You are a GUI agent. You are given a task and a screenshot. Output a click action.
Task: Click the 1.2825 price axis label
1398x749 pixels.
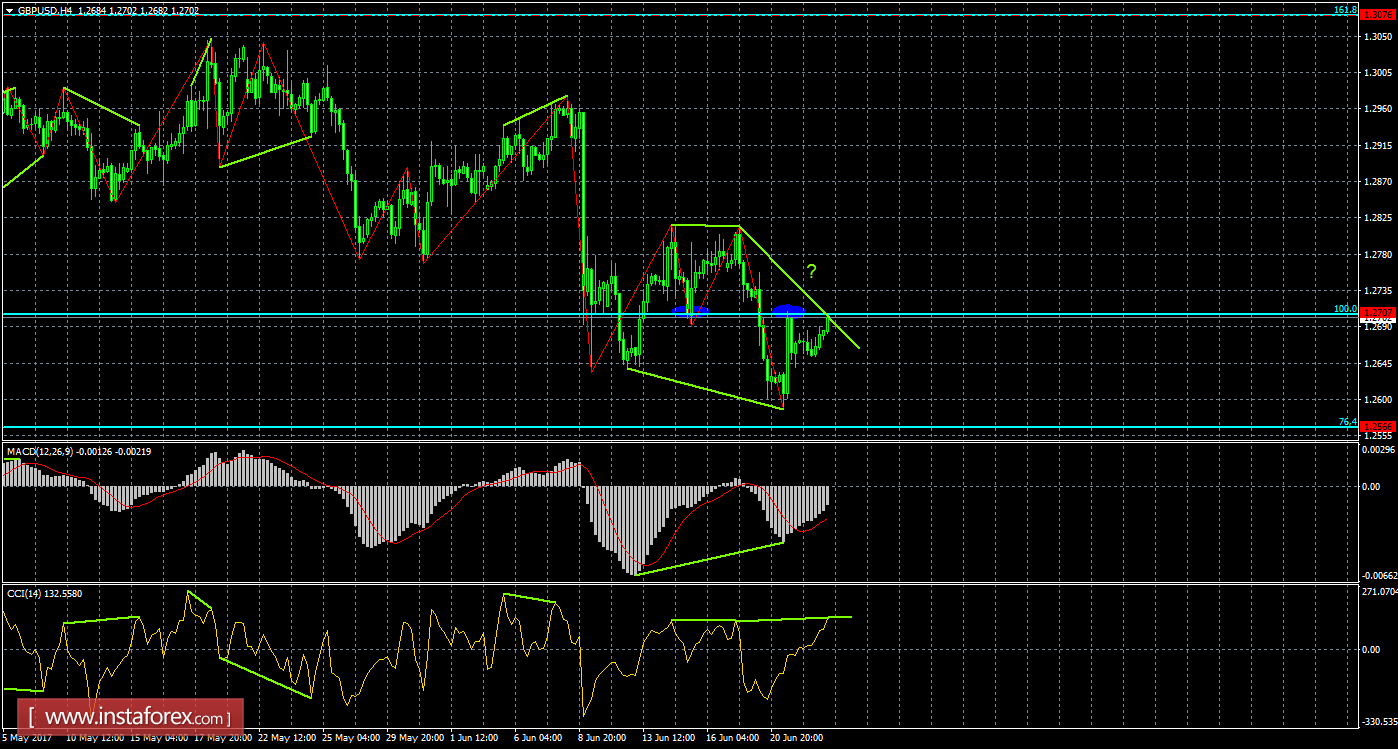[1378, 218]
